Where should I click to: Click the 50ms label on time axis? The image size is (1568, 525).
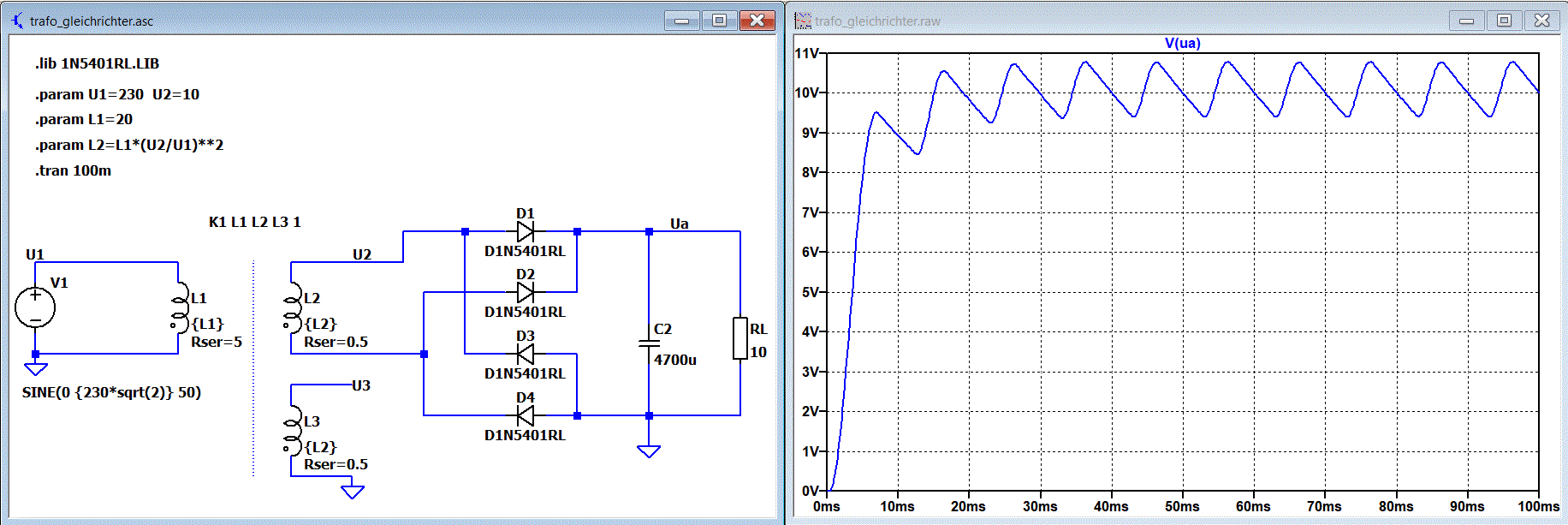[1182, 506]
